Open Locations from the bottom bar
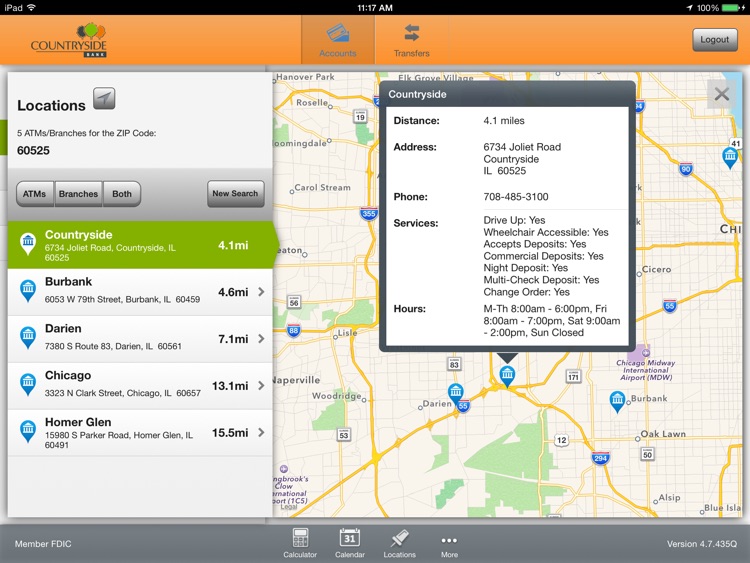The image size is (750, 563). point(399,543)
